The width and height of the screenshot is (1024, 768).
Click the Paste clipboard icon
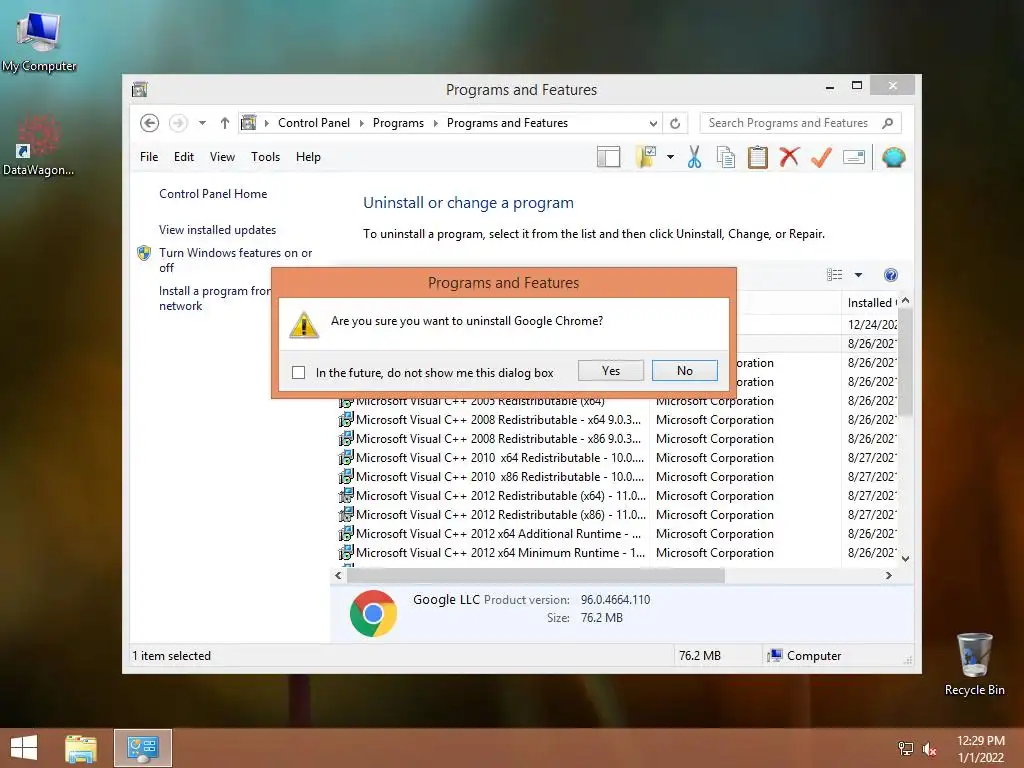[758, 157]
